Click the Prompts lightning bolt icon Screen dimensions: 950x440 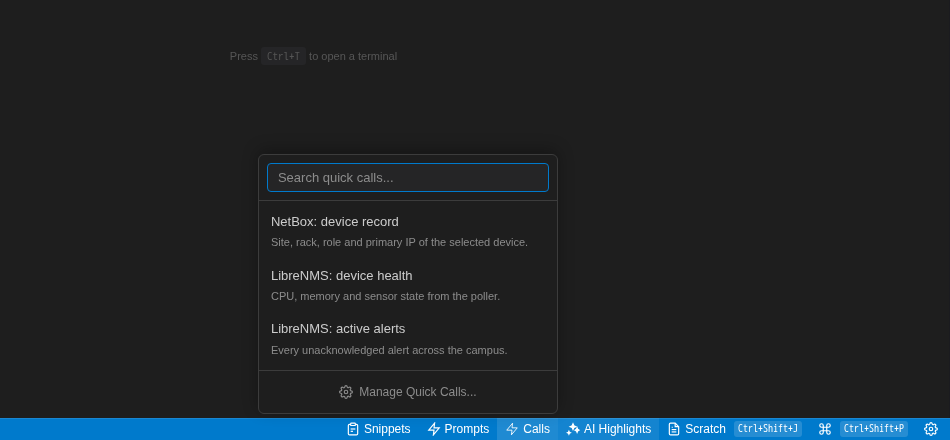[434, 429]
